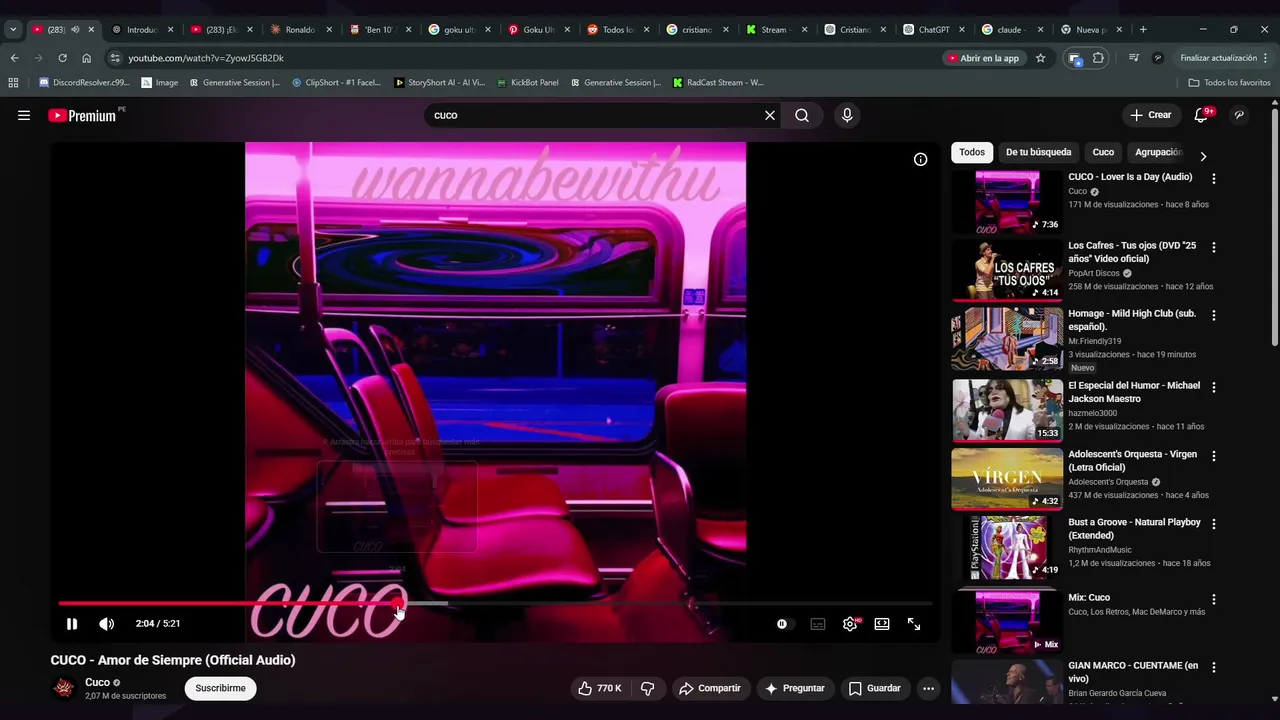Click the Compartir button

(709, 688)
